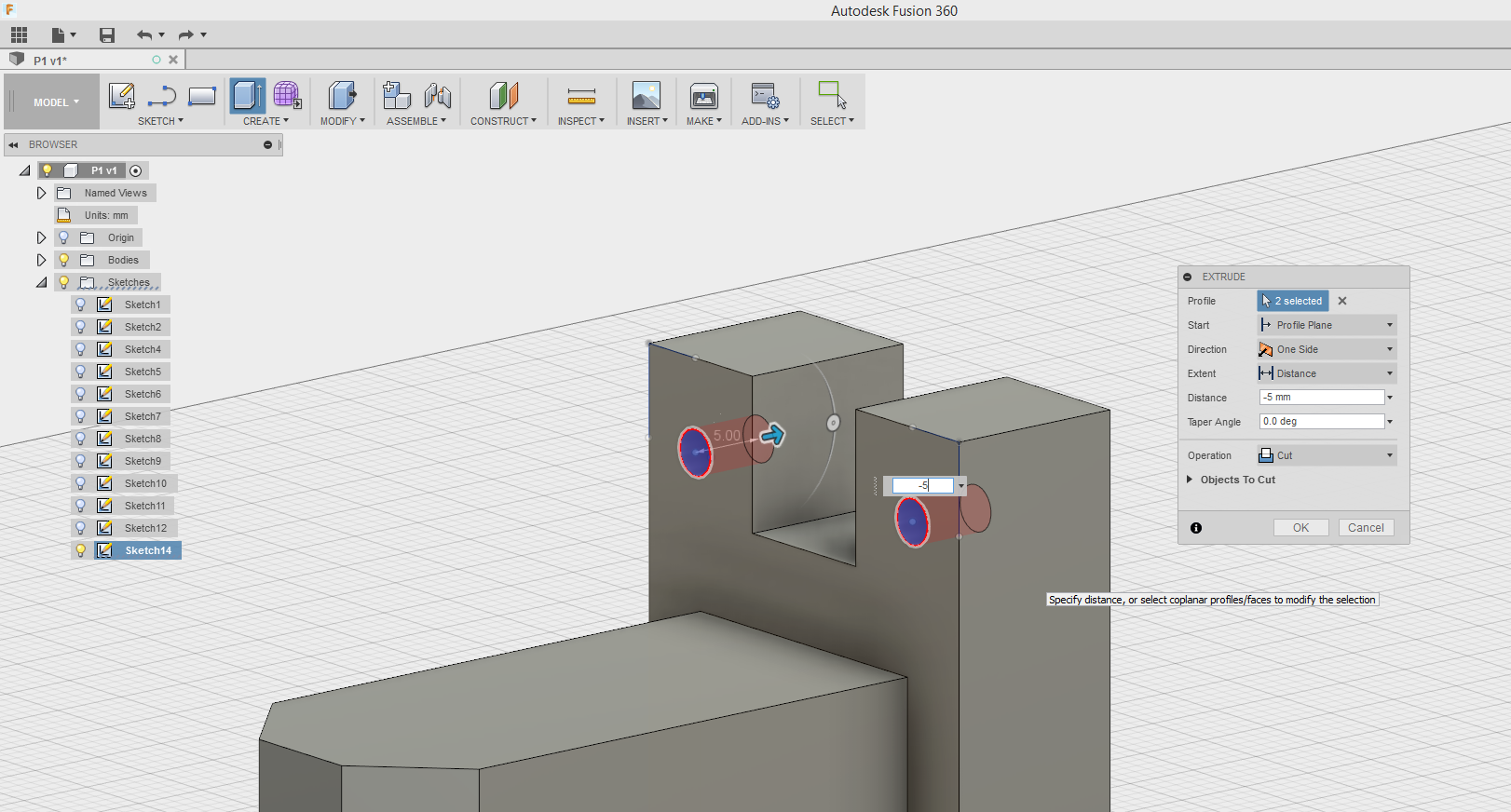Open Browser panel options round button
Image resolution: width=1511 pixels, height=812 pixels.
(x=267, y=144)
